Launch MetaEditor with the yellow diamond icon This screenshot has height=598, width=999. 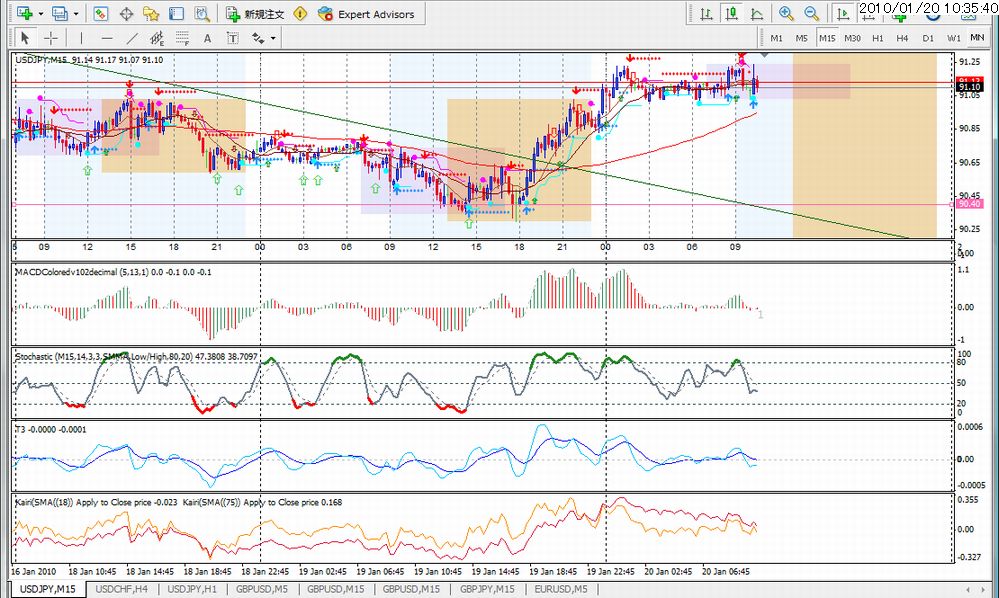(300, 13)
